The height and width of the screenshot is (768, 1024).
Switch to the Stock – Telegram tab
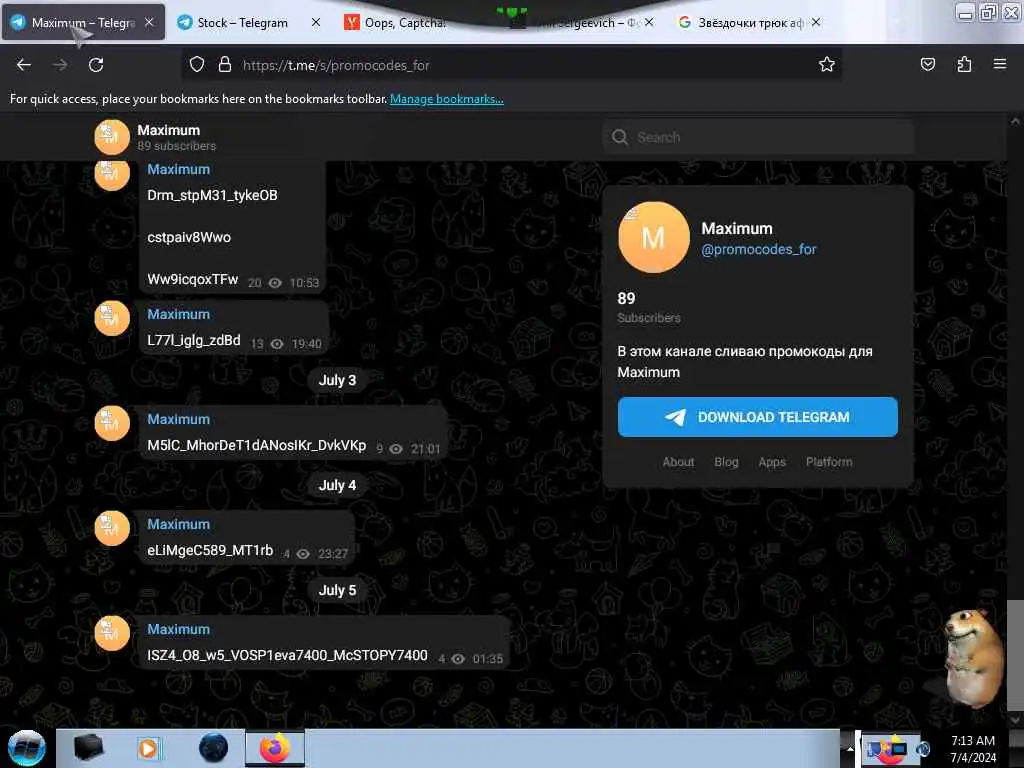[242, 23]
